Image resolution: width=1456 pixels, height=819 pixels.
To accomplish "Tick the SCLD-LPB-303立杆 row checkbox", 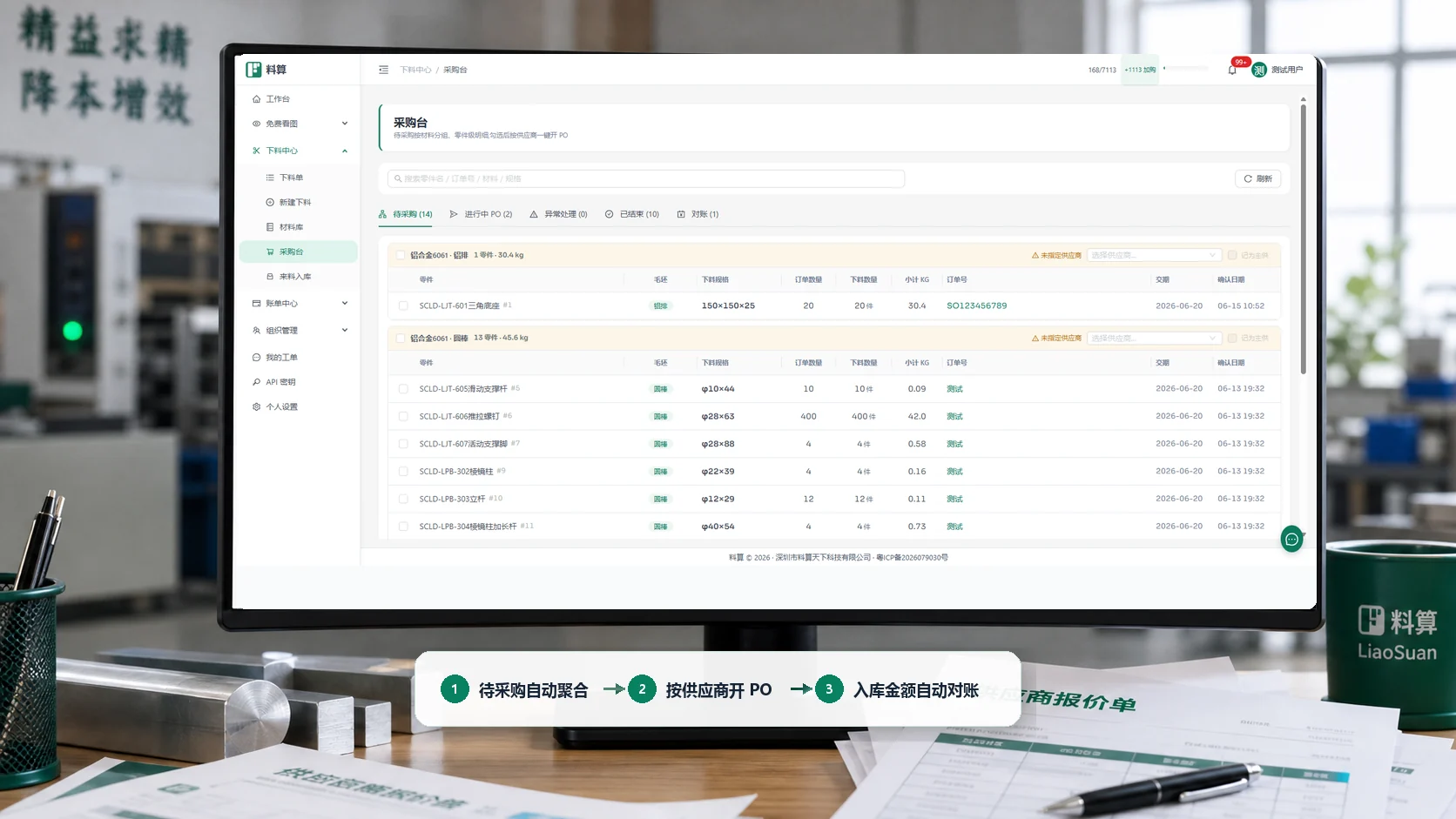I will 403,499.
